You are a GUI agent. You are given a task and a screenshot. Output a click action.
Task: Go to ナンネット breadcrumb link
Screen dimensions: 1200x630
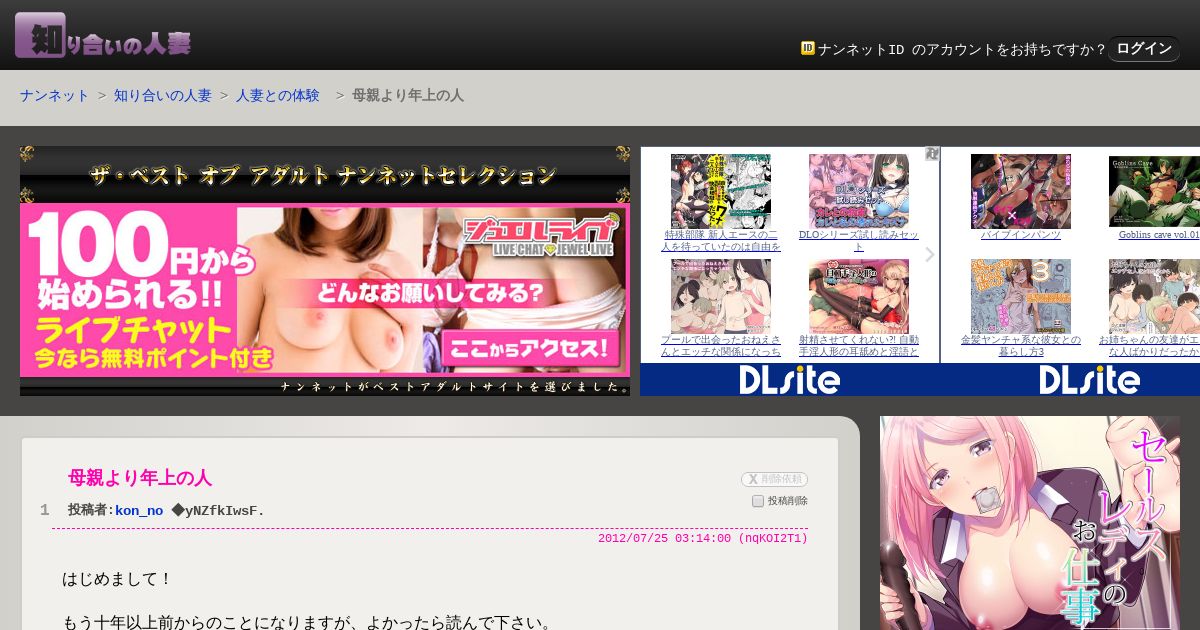point(55,96)
